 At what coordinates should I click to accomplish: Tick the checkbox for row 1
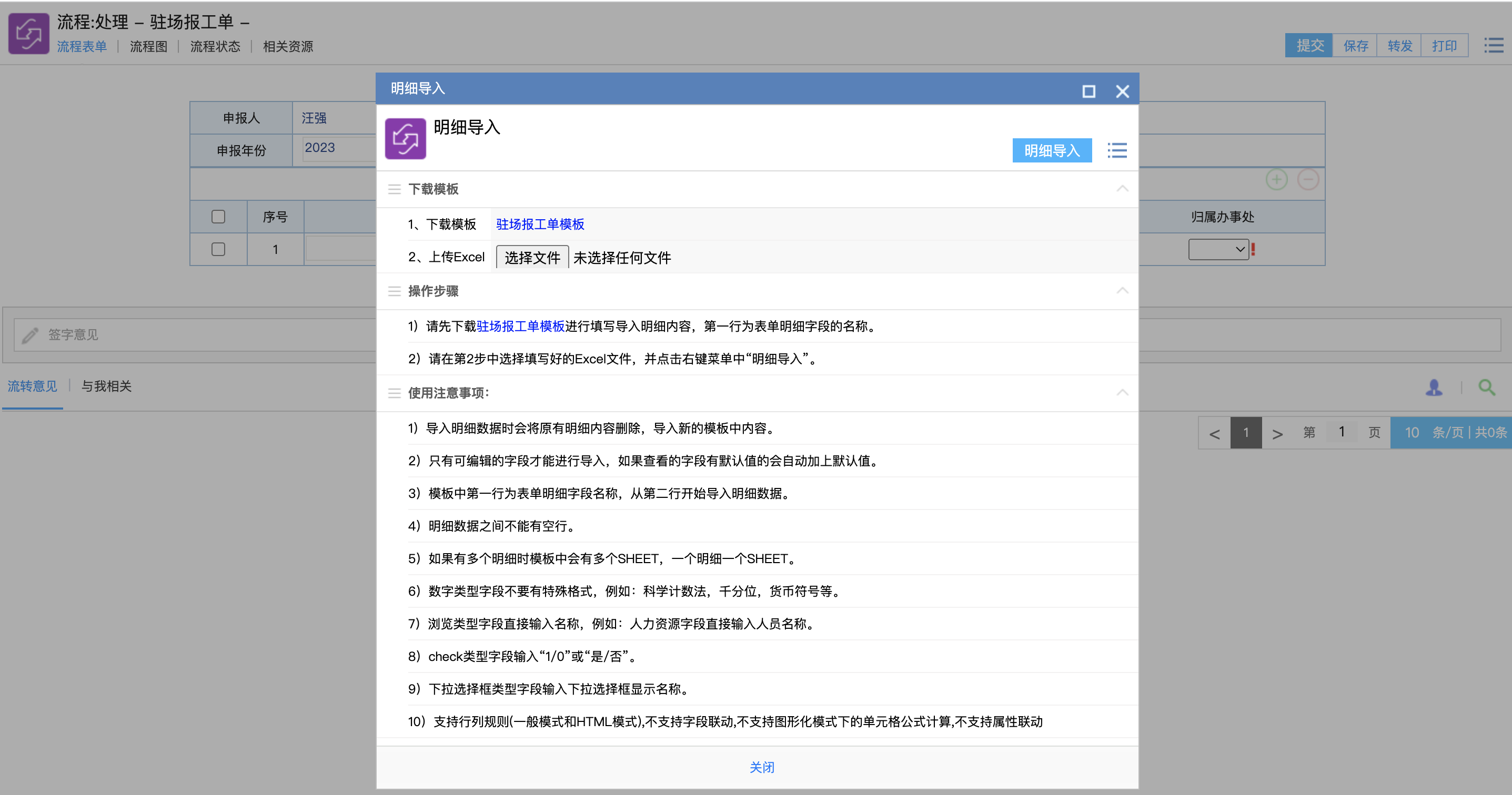pyautogui.click(x=218, y=249)
